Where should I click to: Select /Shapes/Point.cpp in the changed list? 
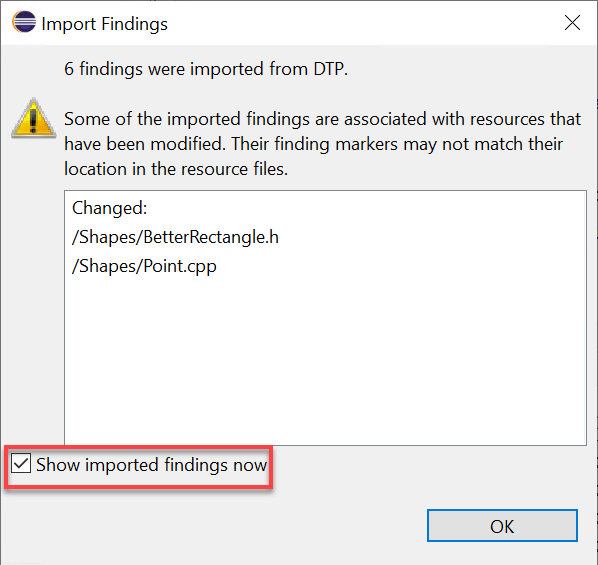144,266
